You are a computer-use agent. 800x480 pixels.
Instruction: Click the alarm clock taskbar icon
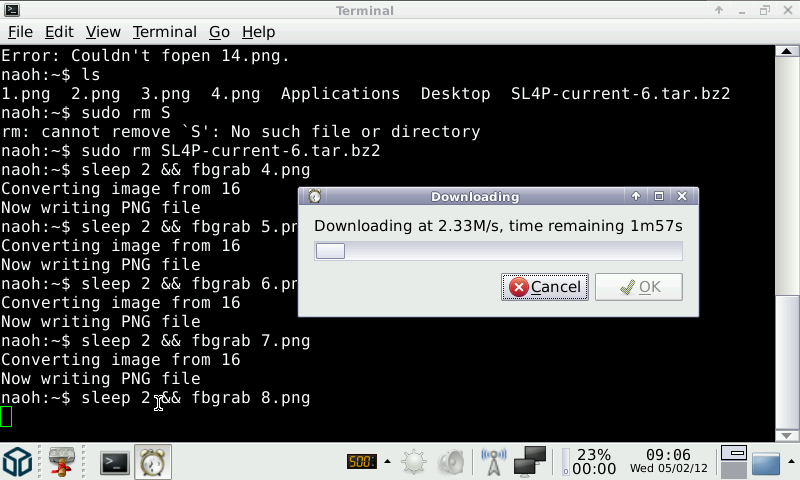click(153, 462)
